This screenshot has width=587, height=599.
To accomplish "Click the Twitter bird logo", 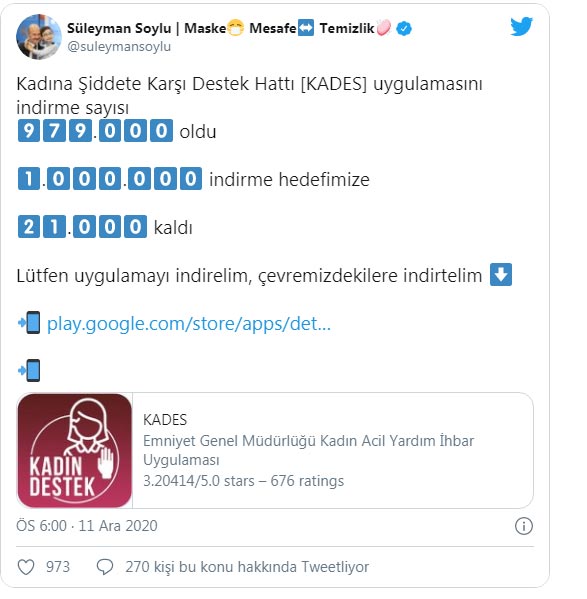I will 521,26.
